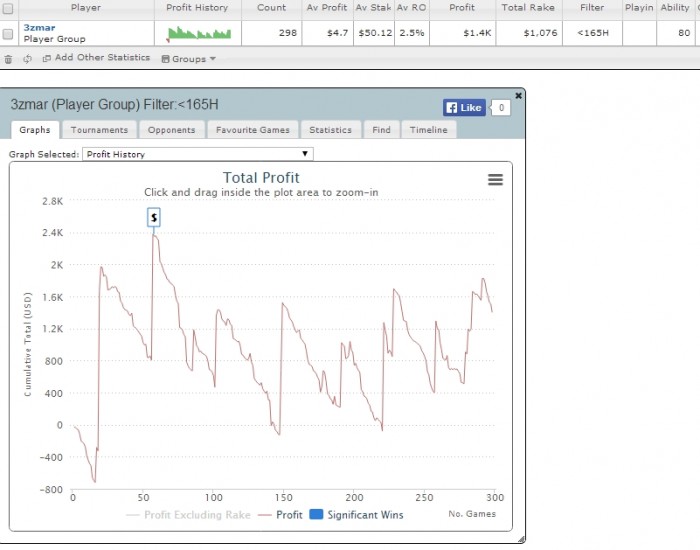This screenshot has width=700, height=550.
Task: Toggle the select-all checkbox in the header
Action: click(8, 8)
